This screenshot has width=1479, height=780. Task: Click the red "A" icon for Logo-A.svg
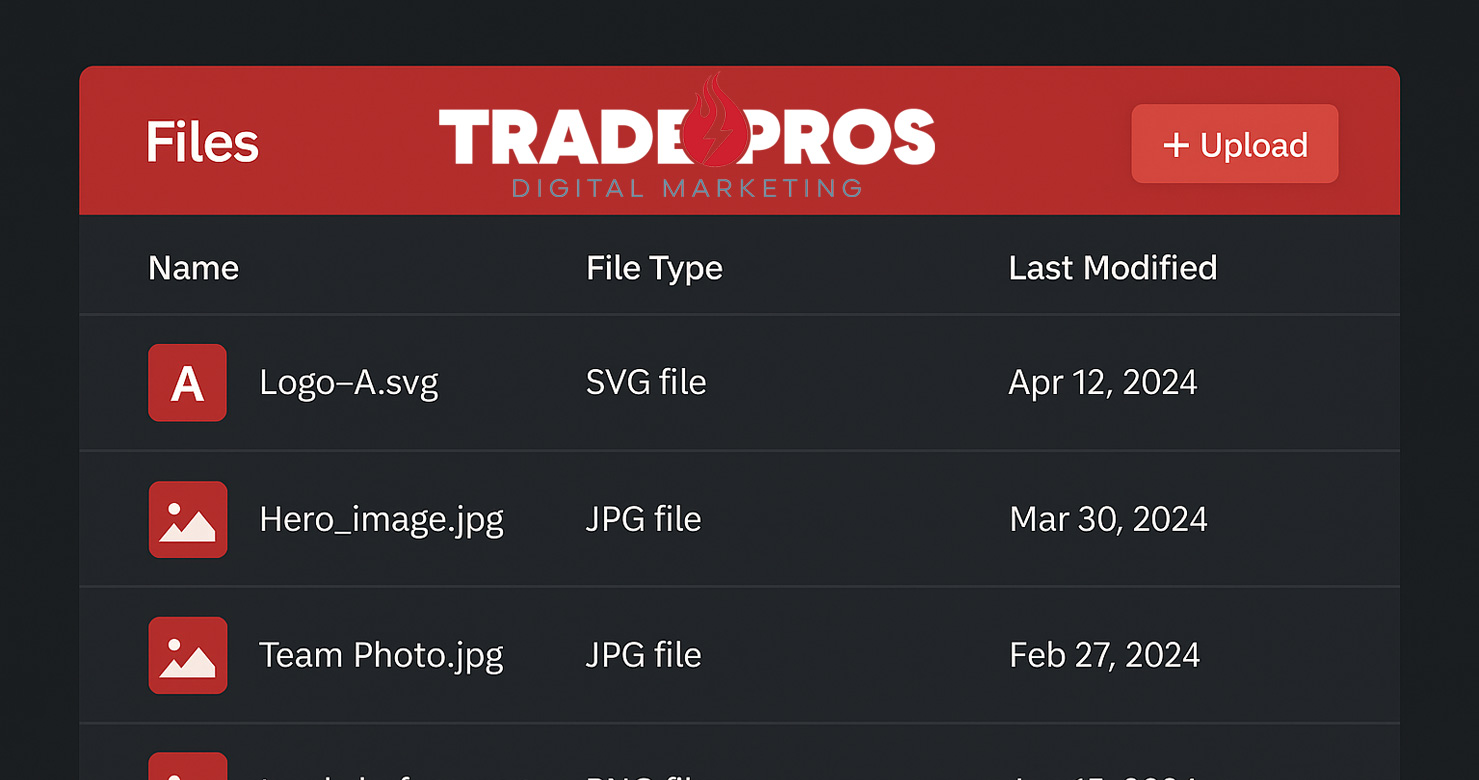click(187, 383)
